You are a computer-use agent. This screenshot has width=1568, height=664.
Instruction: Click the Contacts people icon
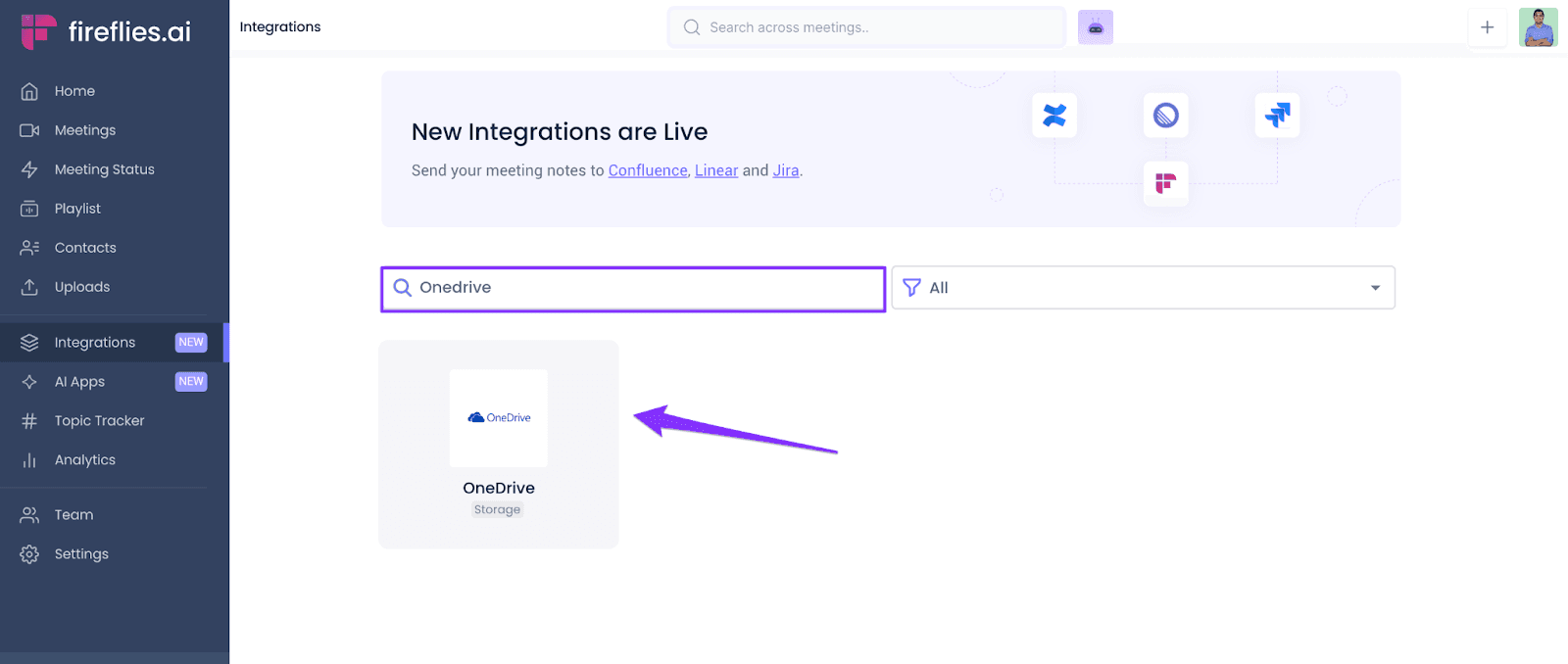pos(29,248)
